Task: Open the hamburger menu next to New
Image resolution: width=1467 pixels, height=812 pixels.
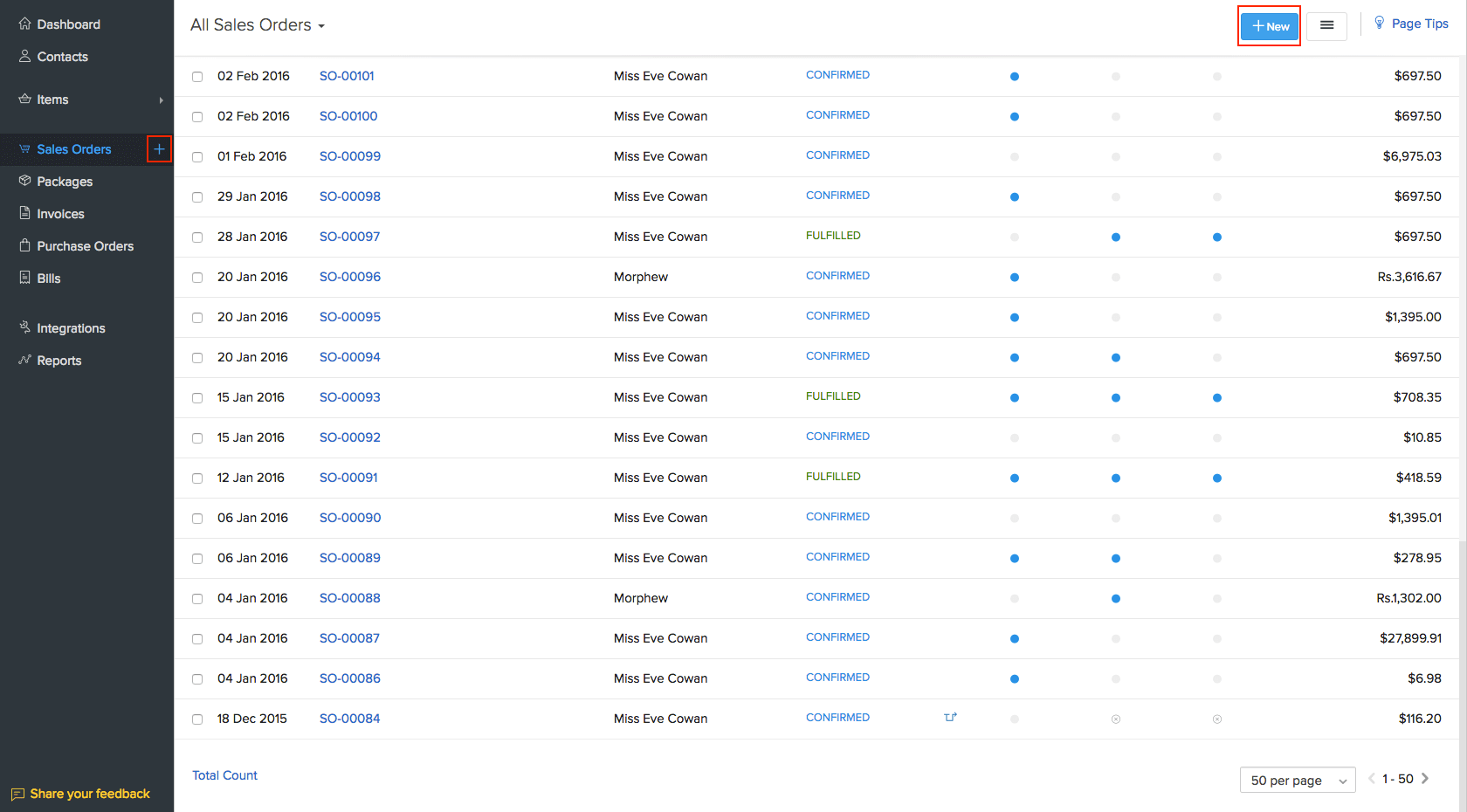Action: click(1326, 26)
